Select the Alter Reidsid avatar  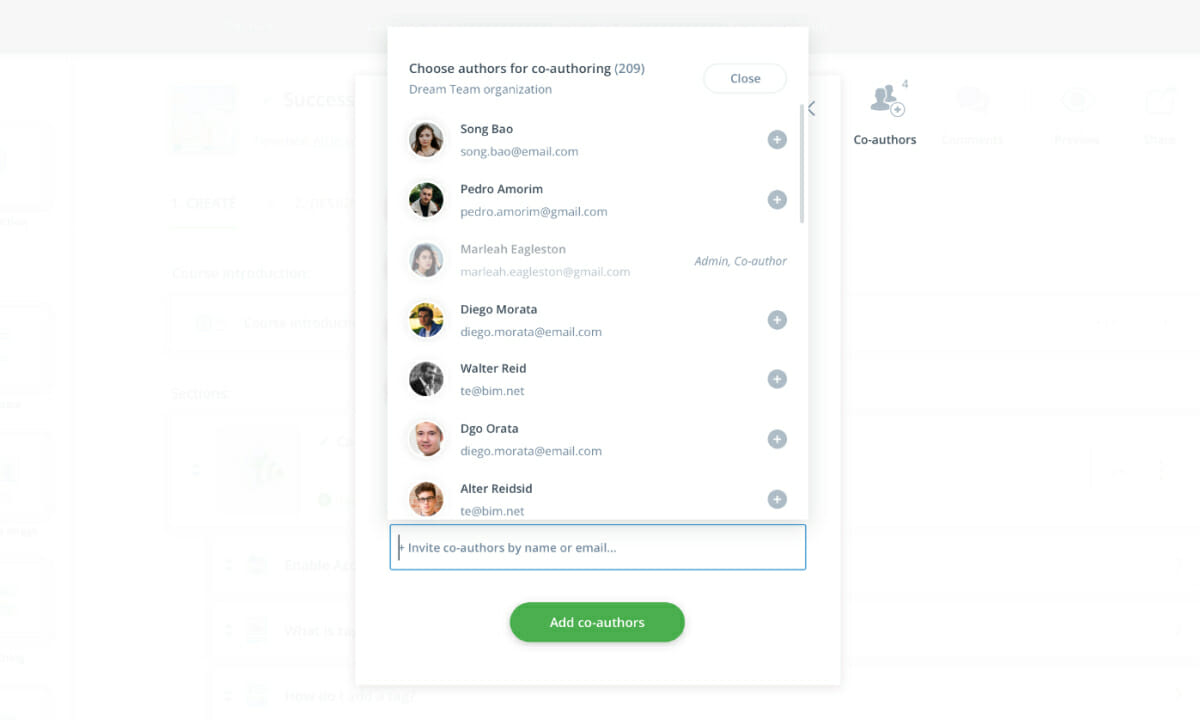coord(427,499)
